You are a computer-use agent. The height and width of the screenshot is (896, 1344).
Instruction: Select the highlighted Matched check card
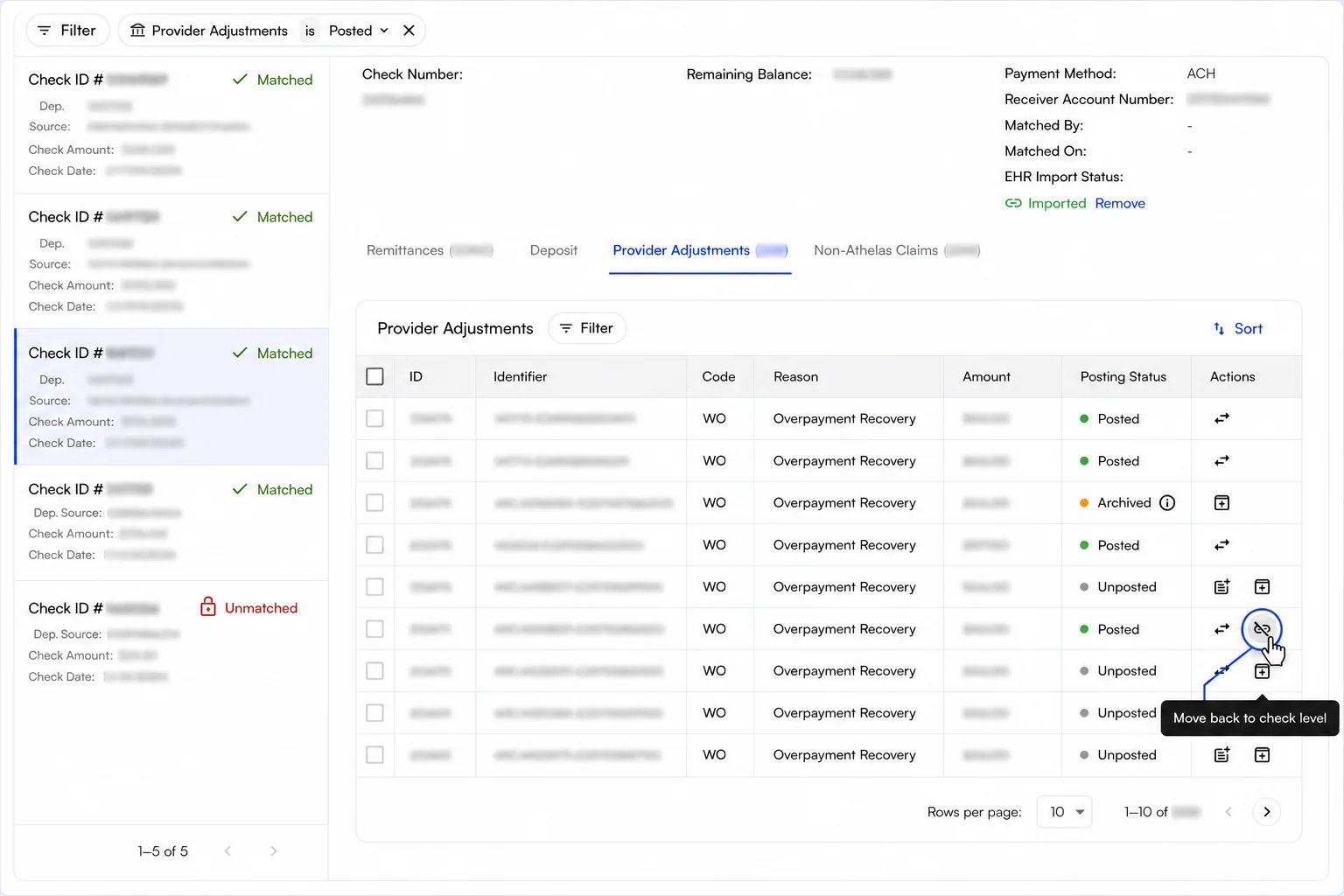tap(171, 396)
